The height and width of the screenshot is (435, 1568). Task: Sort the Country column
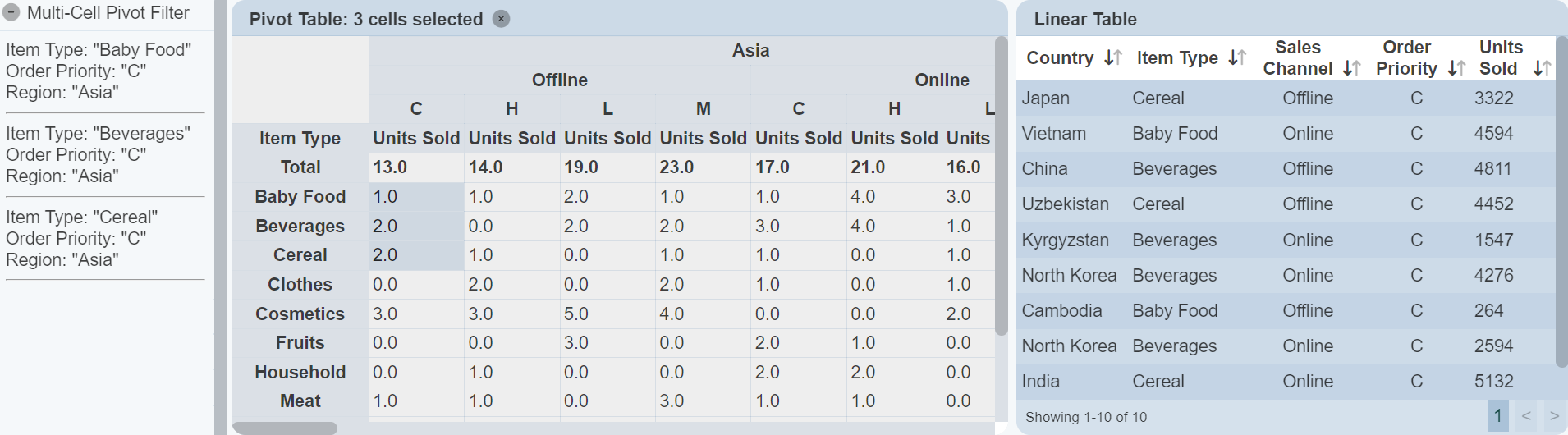(x=1113, y=57)
